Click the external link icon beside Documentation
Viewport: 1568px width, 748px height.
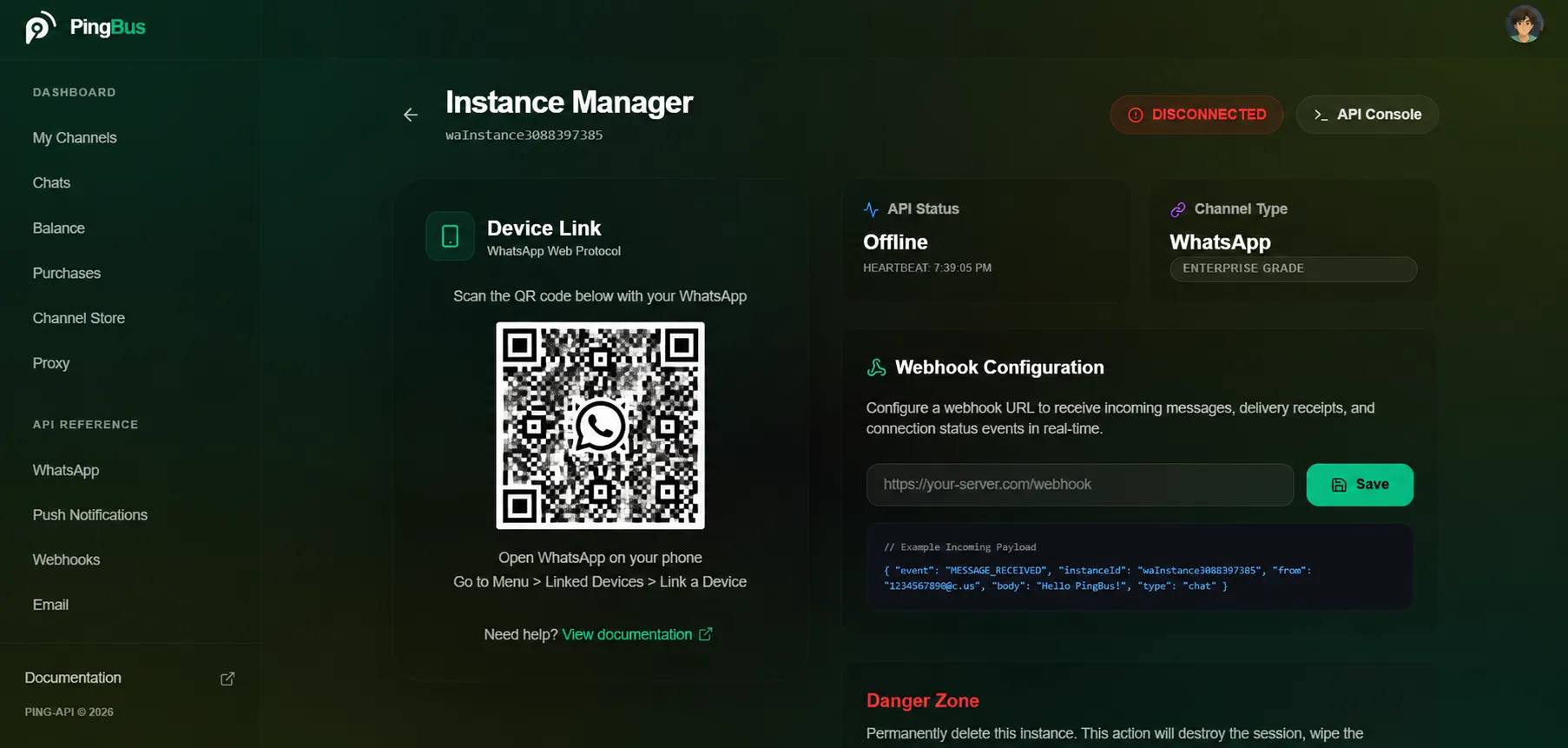coord(227,678)
